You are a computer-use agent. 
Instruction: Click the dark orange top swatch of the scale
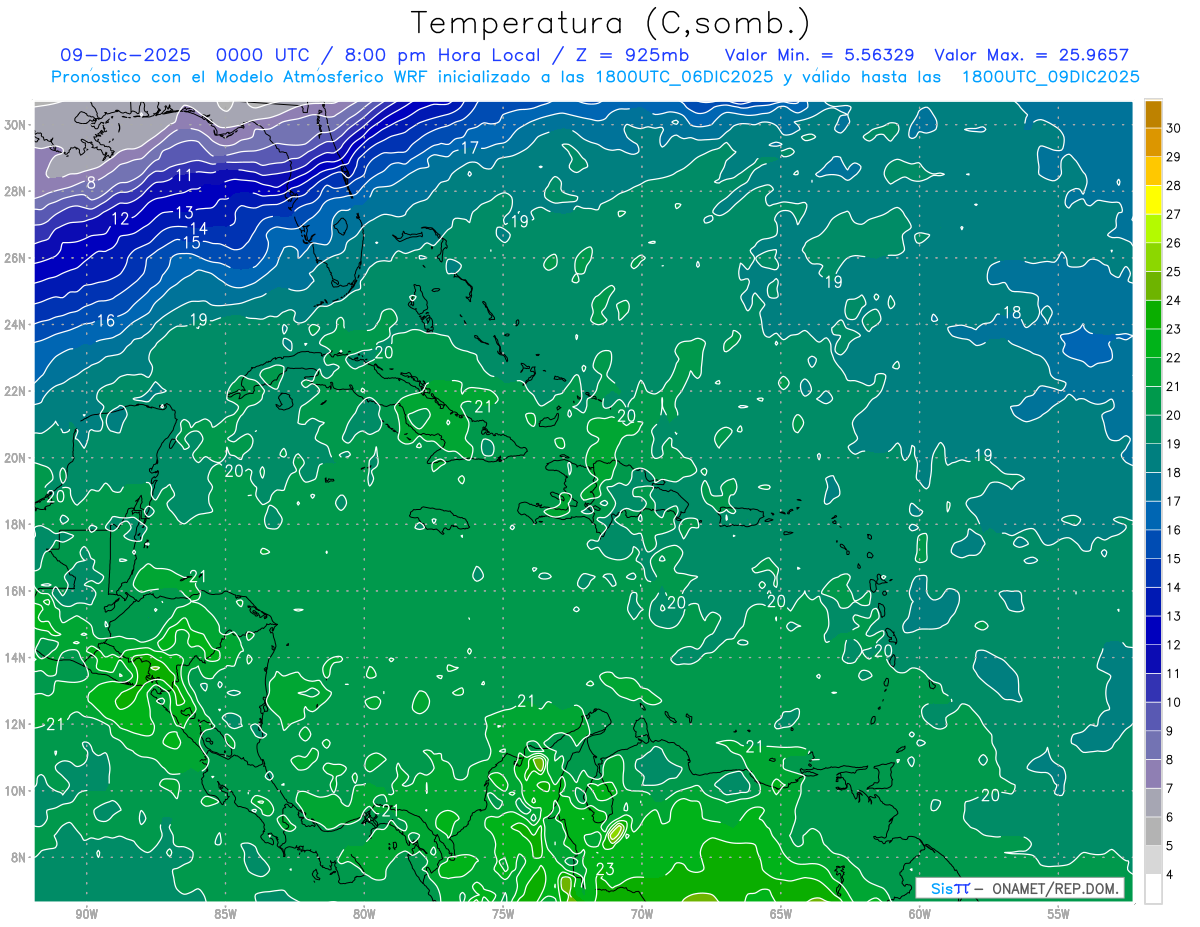(x=1153, y=114)
